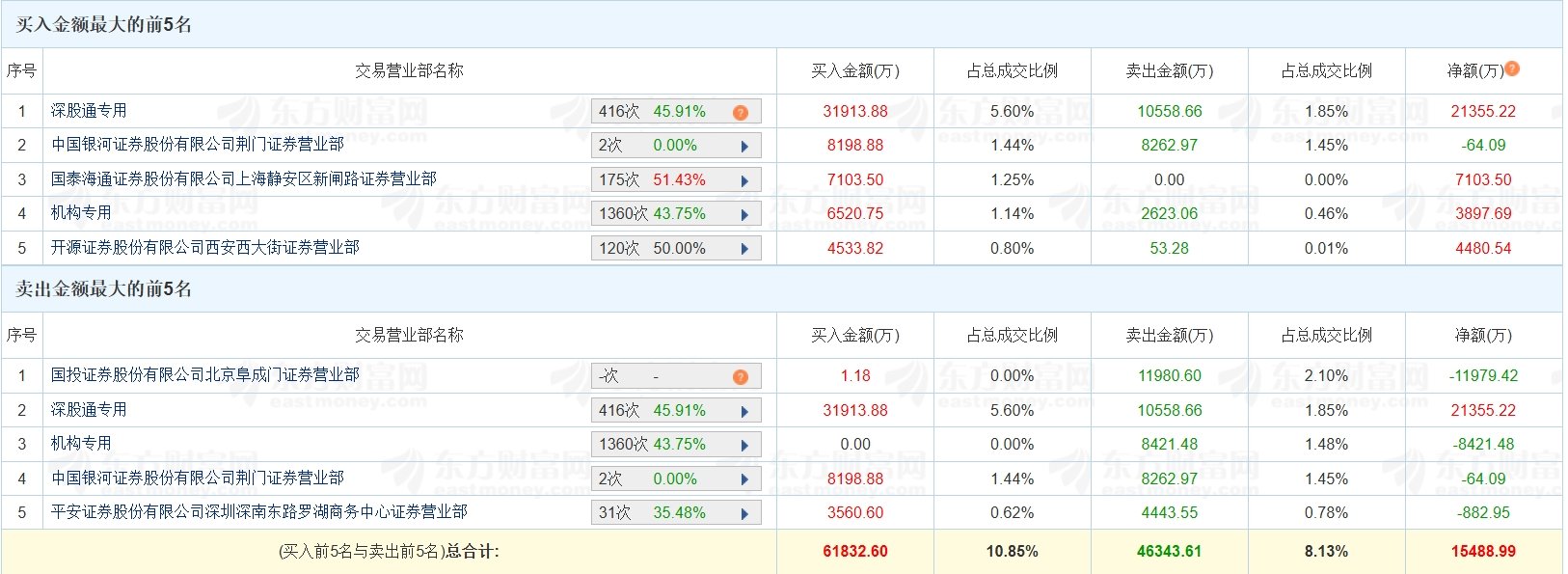Open 国泰海通证券上海静安区新闸路证券营业部 link
1568x574 pixels.
243,179
